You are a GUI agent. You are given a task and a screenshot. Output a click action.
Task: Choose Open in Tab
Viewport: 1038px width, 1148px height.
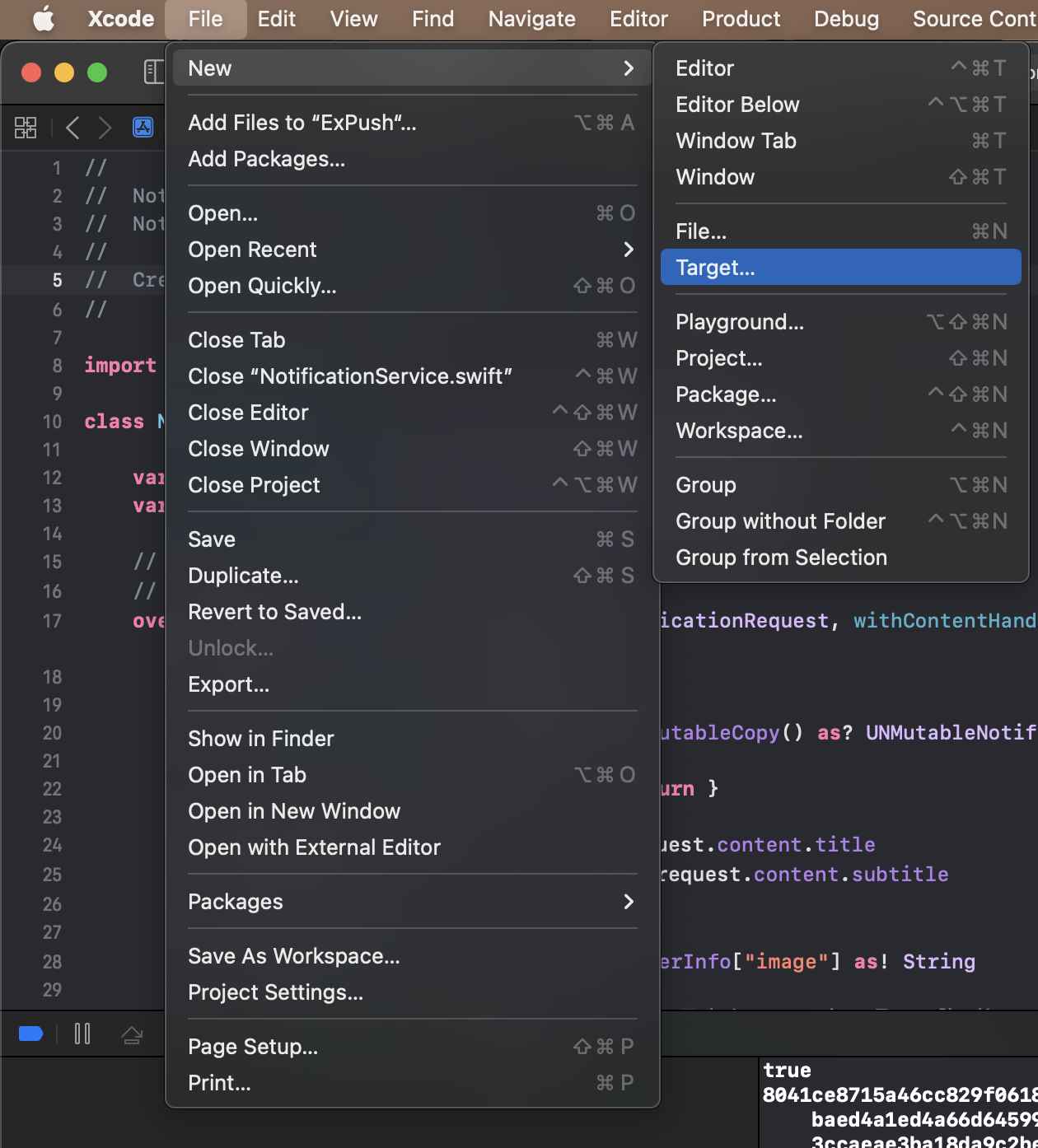pos(413,775)
